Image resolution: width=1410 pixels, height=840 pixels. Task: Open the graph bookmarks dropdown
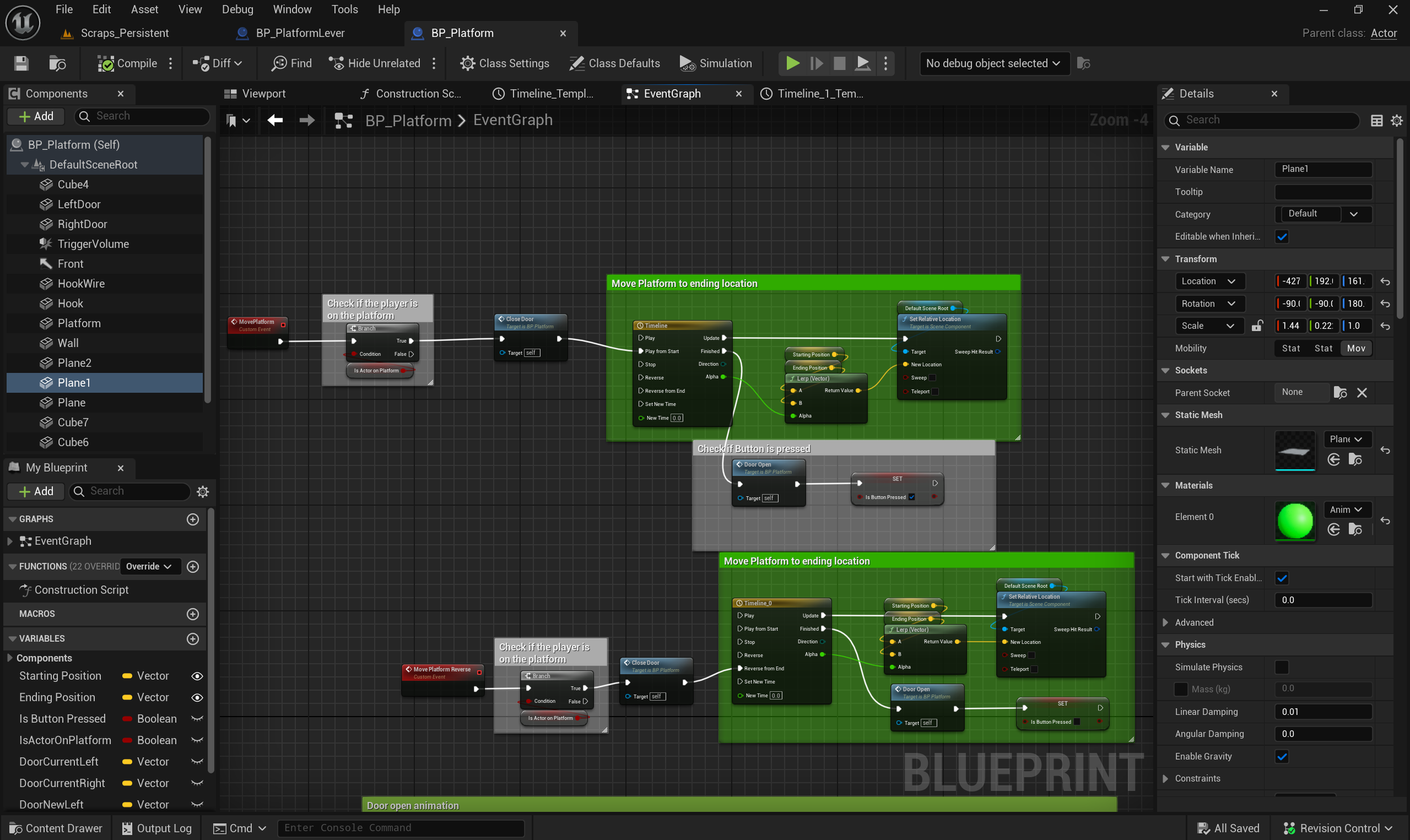click(x=238, y=120)
